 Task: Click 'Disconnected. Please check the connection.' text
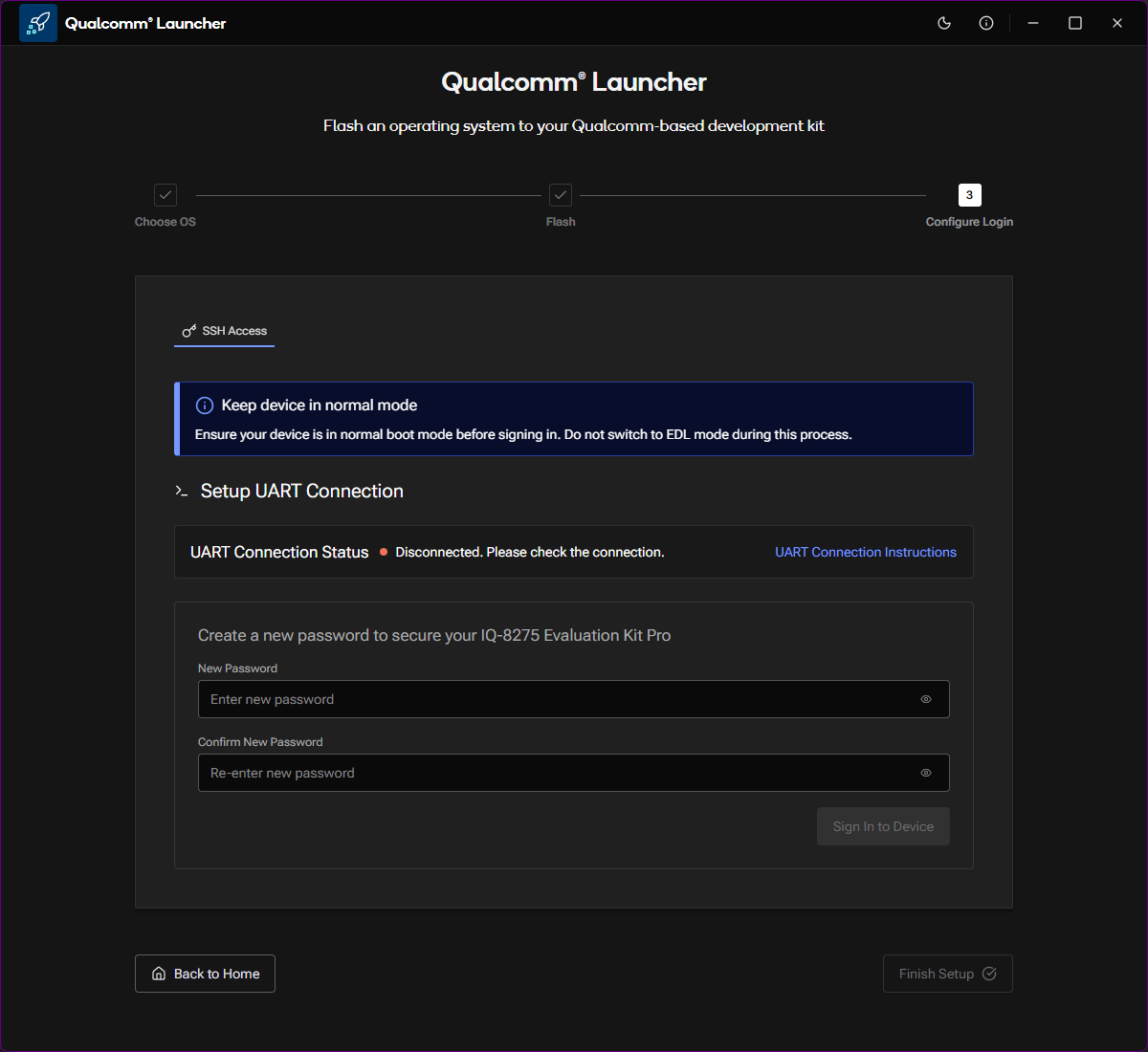(x=530, y=552)
